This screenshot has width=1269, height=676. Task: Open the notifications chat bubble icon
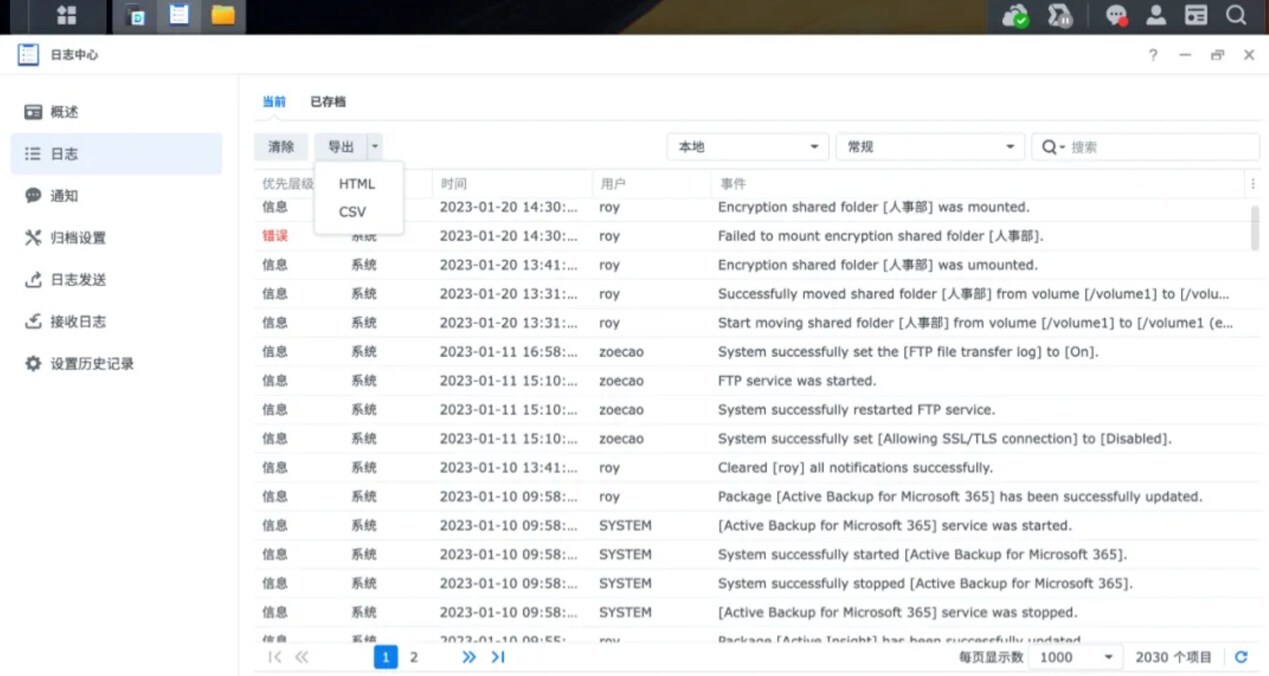click(x=1116, y=16)
